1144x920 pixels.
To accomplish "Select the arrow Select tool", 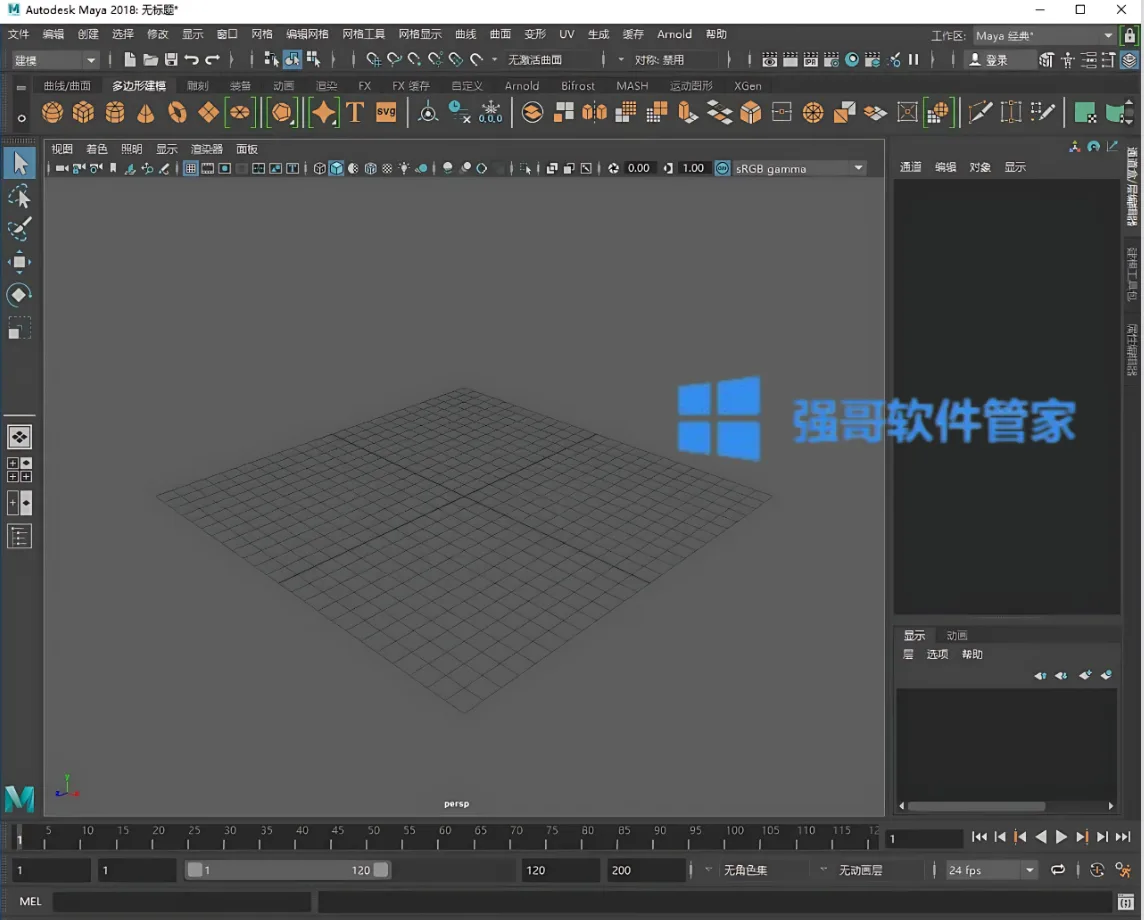I will 20,163.
